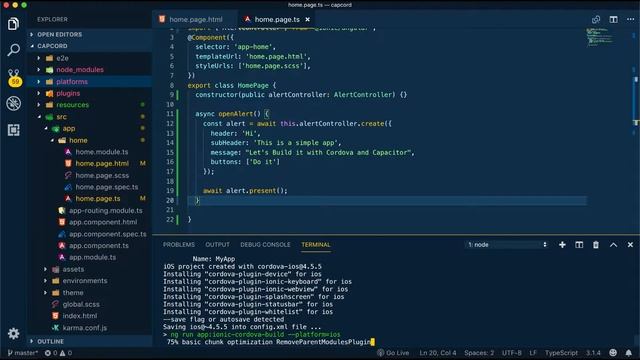Split the terminal panel
640x360 pixels.
click(579, 244)
